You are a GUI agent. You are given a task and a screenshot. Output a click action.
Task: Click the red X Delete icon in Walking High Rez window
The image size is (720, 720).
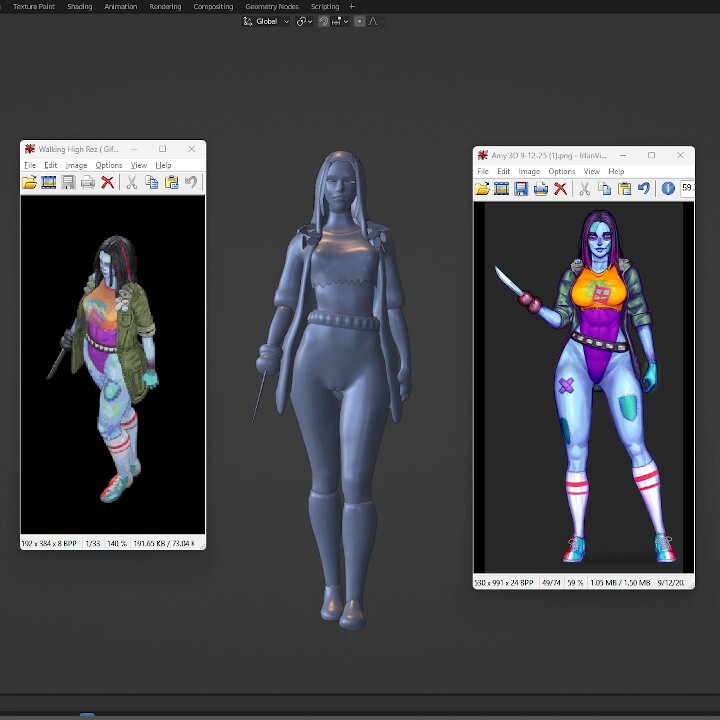[x=107, y=182]
